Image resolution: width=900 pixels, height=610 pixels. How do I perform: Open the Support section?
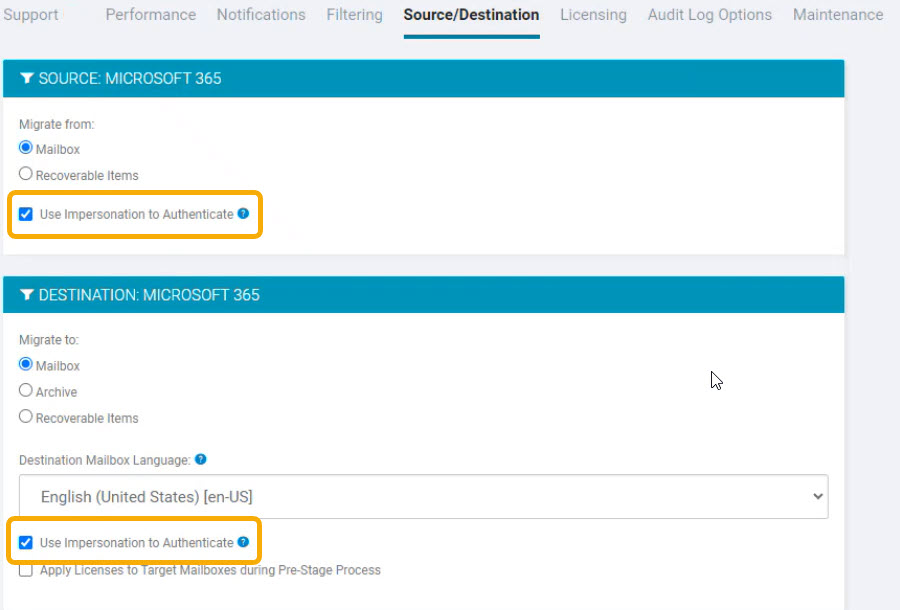click(x=31, y=14)
